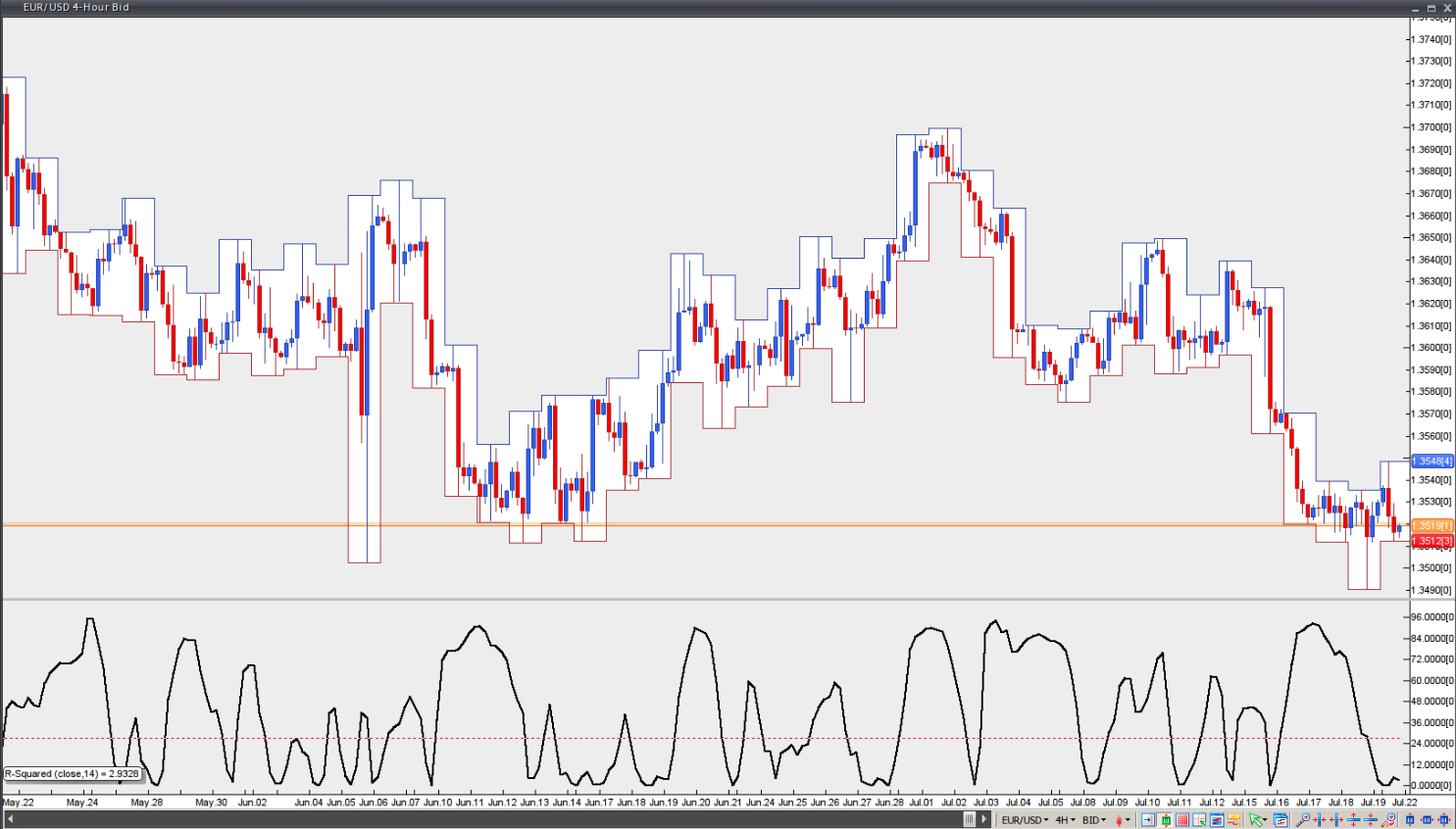This screenshot has height=829, width=1456.
Task: Open the candlestick chart style selector
Action: (x=1123, y=820)
